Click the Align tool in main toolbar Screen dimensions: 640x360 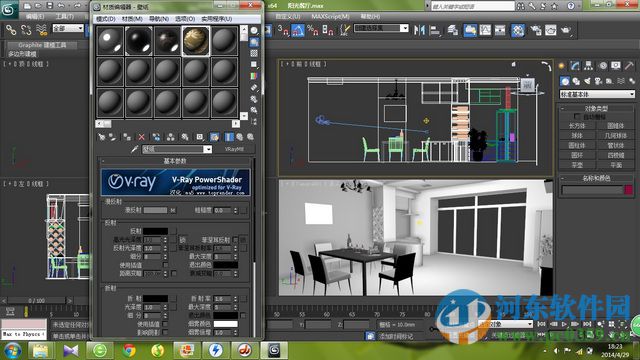click(x=435, y=30)
